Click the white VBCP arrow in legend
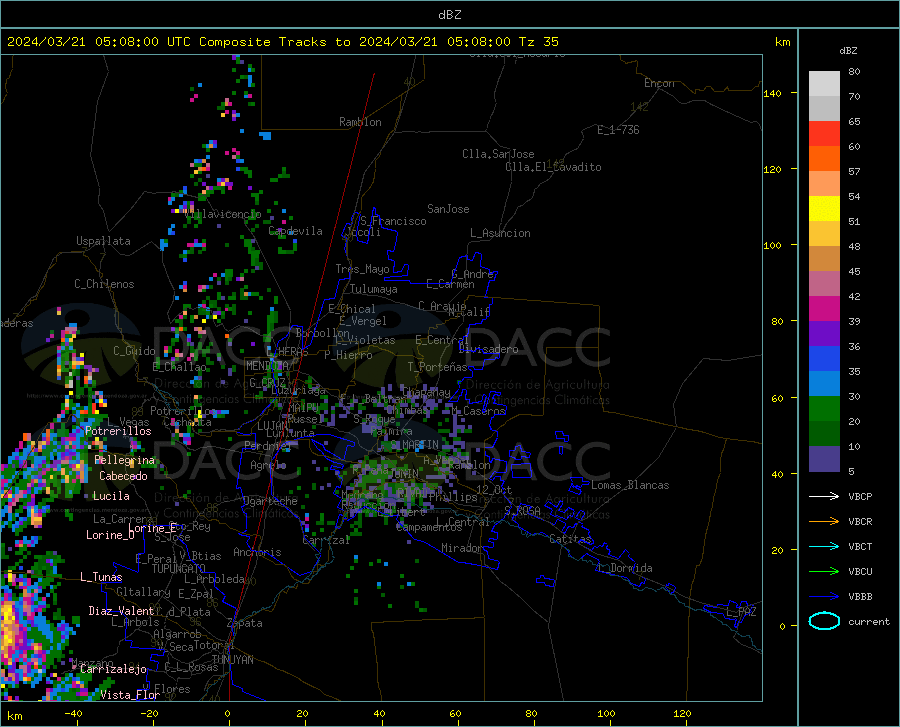The width and height of the screenshot is (900, 727). (x=824, y=496)
